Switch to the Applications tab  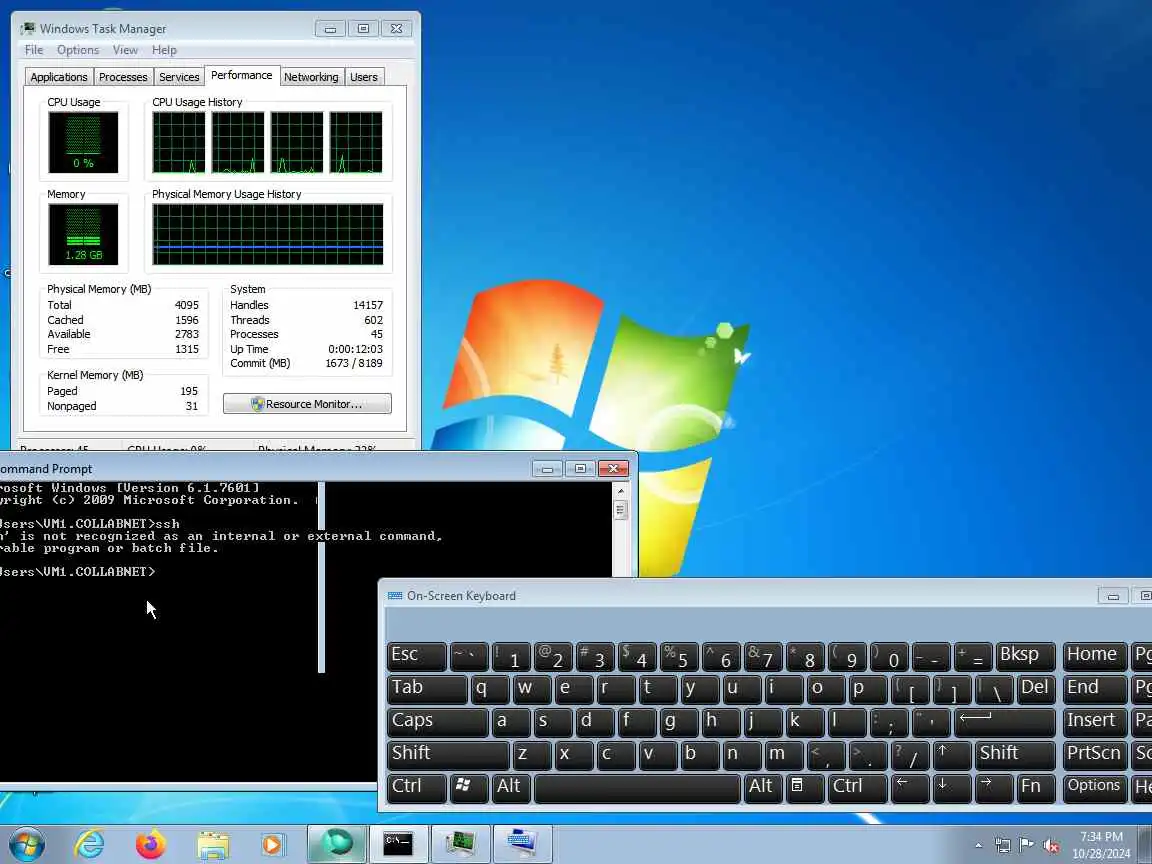[x=59, y=77]
